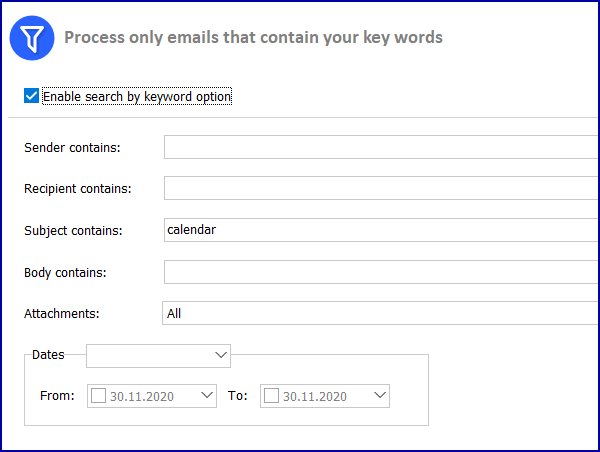Click the Attachments label
The image size is (600, 452).
62,313
